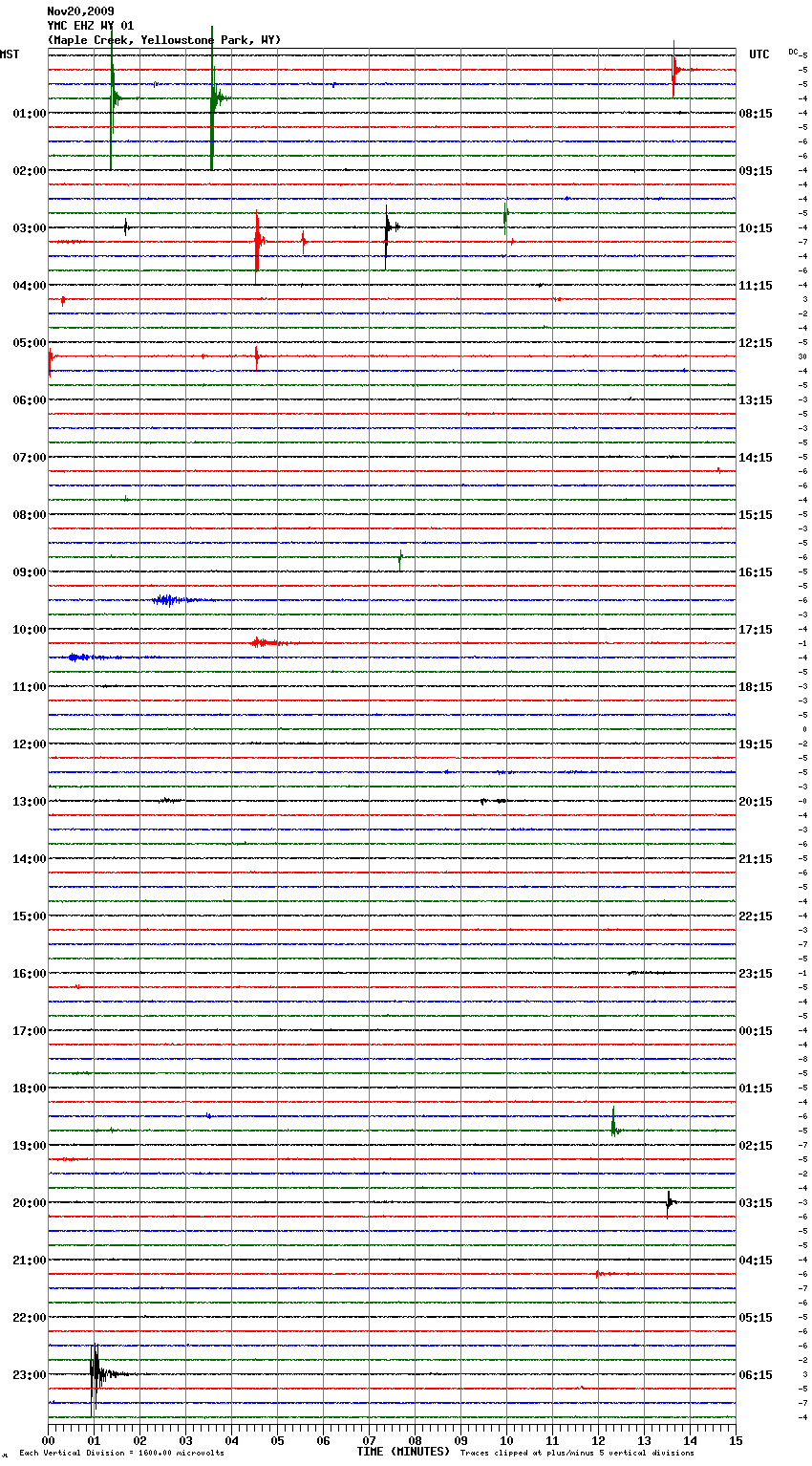The image size is (812, 1466).
Task: Click the 22:15 UTC time label
Action: coord(756,916)
